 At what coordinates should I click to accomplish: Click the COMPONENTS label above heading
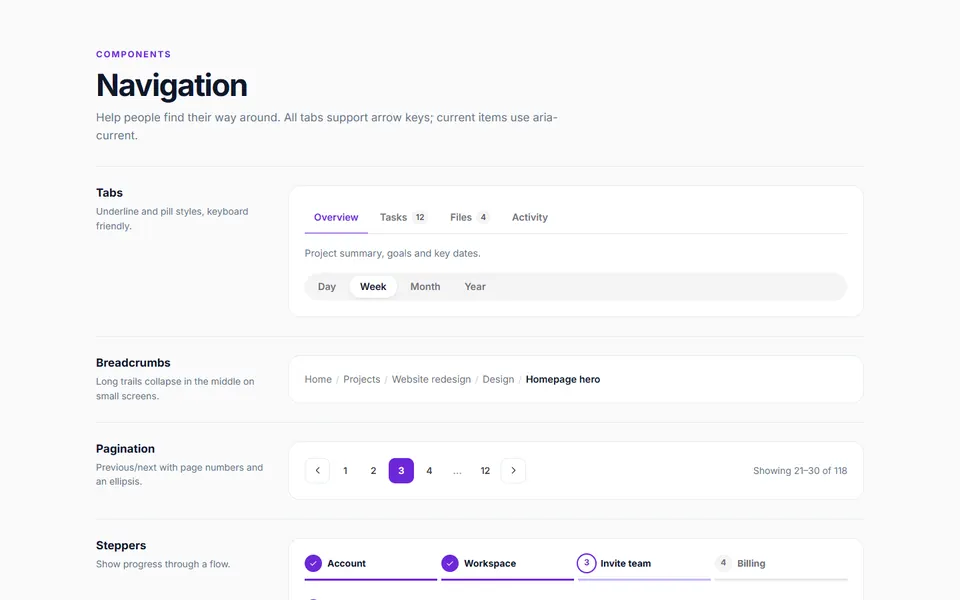133,54
